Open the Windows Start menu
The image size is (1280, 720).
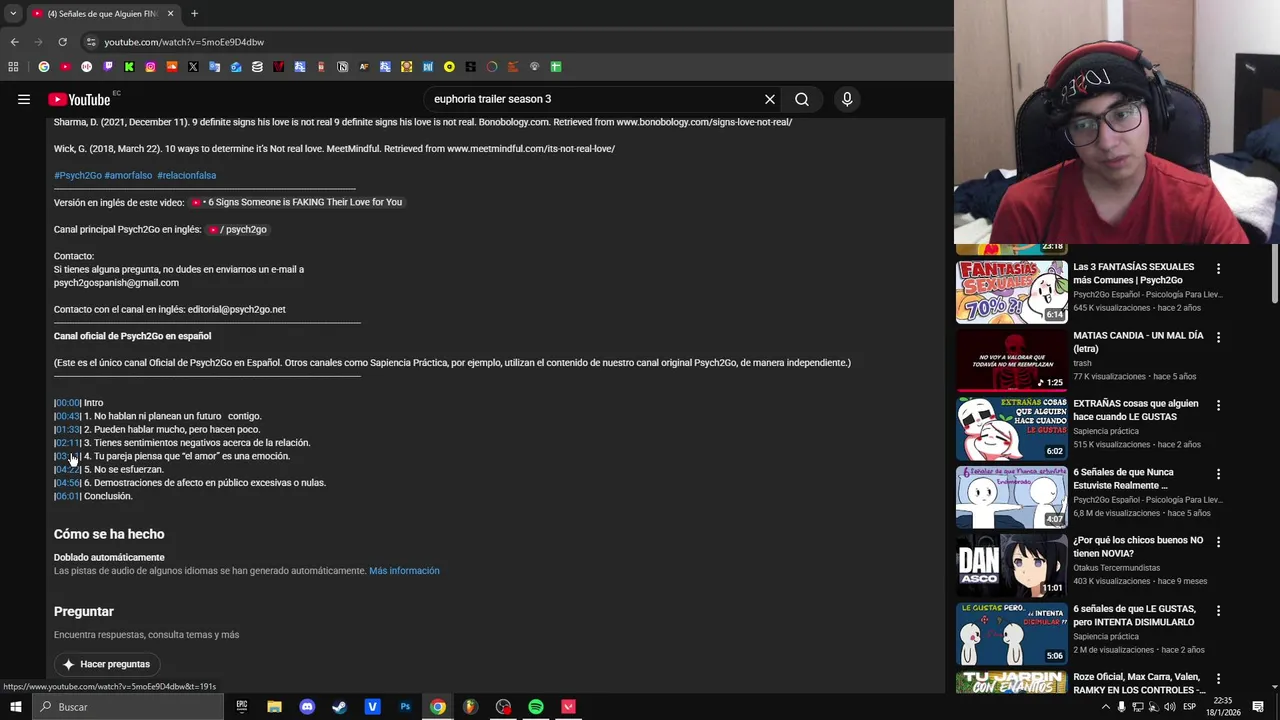pos(15,707)
